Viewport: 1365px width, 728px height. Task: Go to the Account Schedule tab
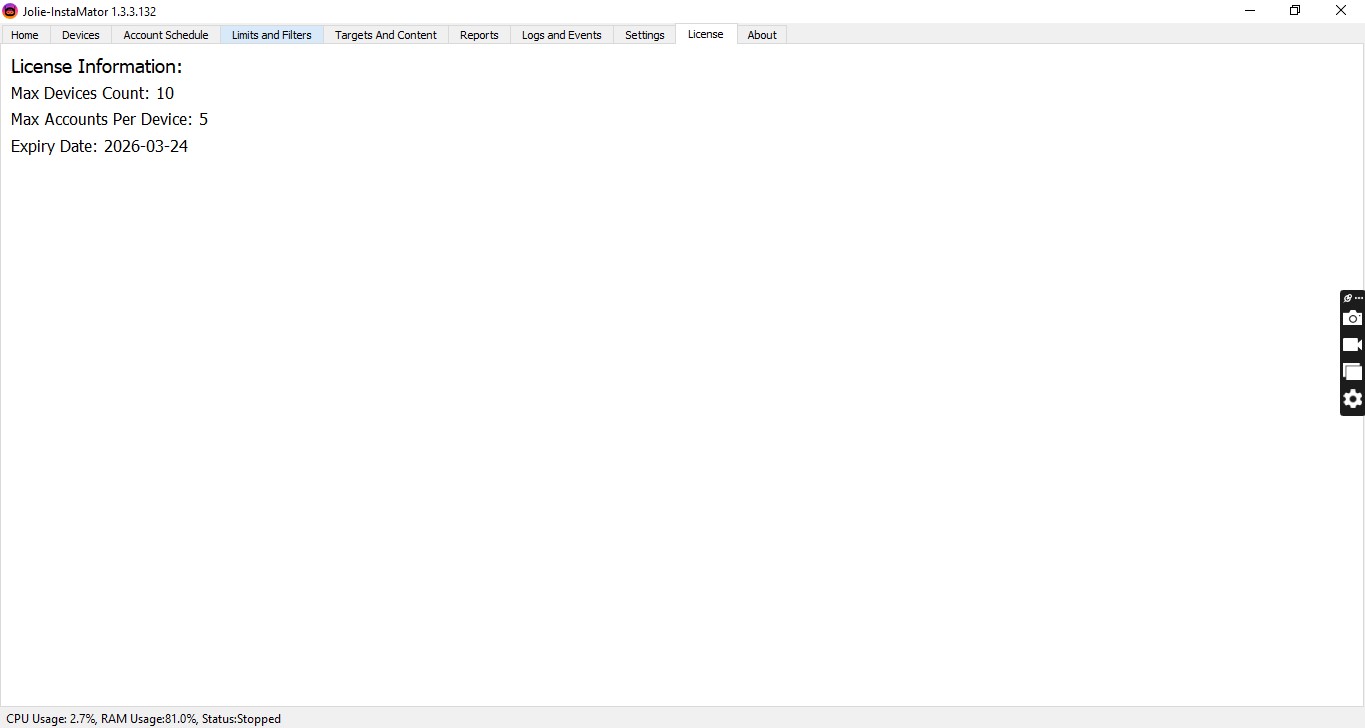point(166,35)
